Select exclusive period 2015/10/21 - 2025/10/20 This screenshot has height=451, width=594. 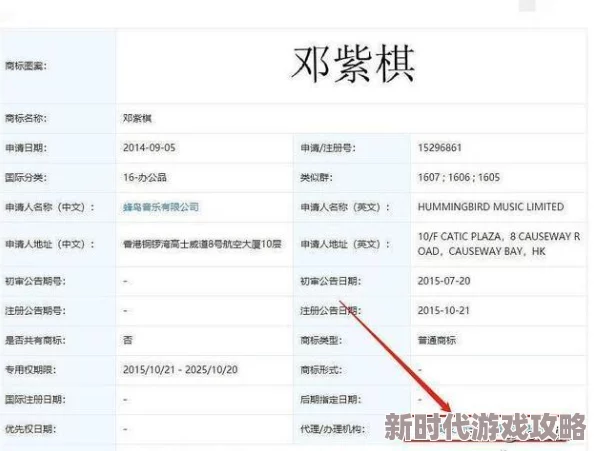pyautogui.click(x=180, y=370)
